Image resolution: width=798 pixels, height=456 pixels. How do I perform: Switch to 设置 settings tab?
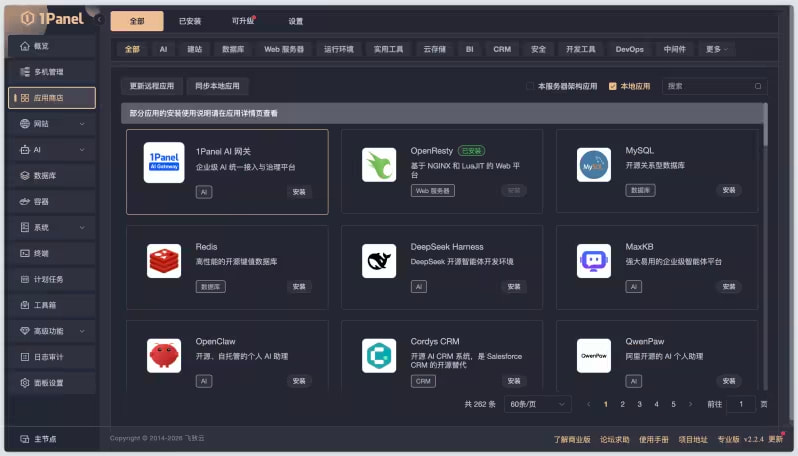point(296,21)
